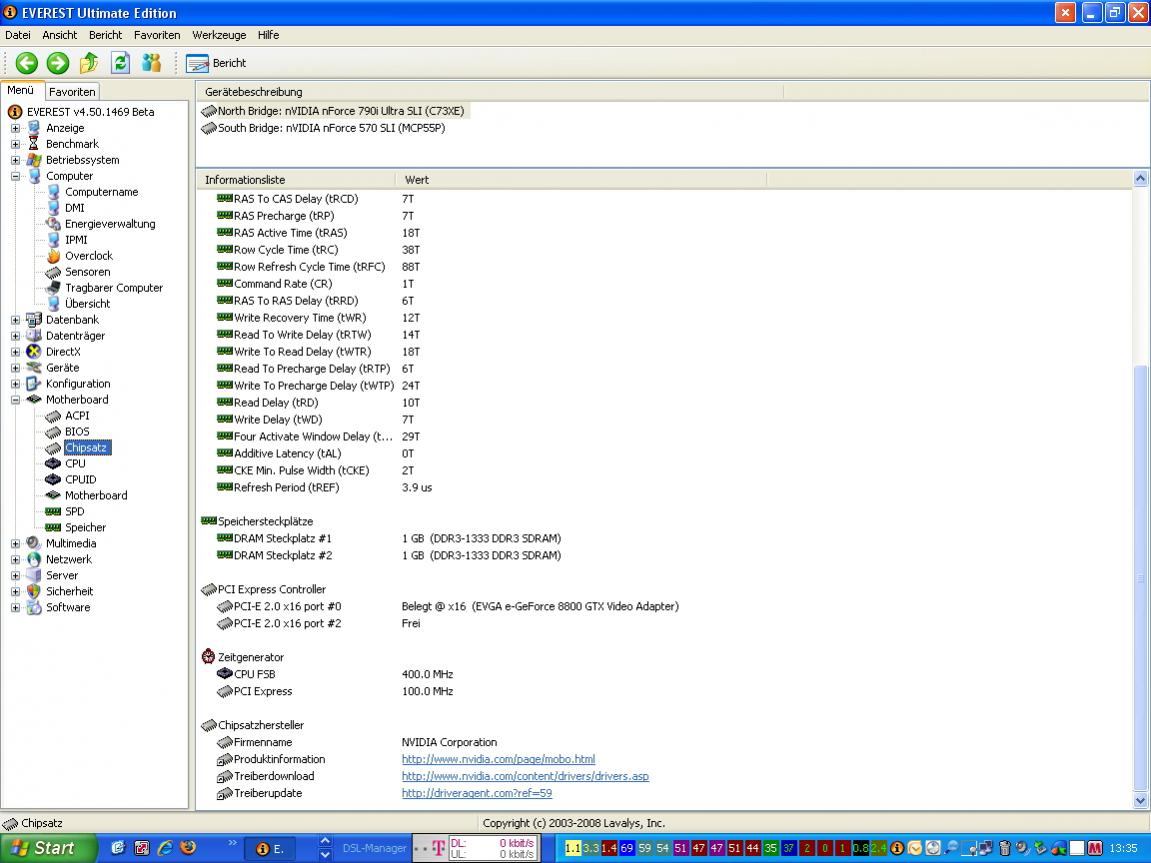The width and height of the screenshot is (1151, 863).
Task: Expand the Benchmark tree node
Action: pos(15,145)
